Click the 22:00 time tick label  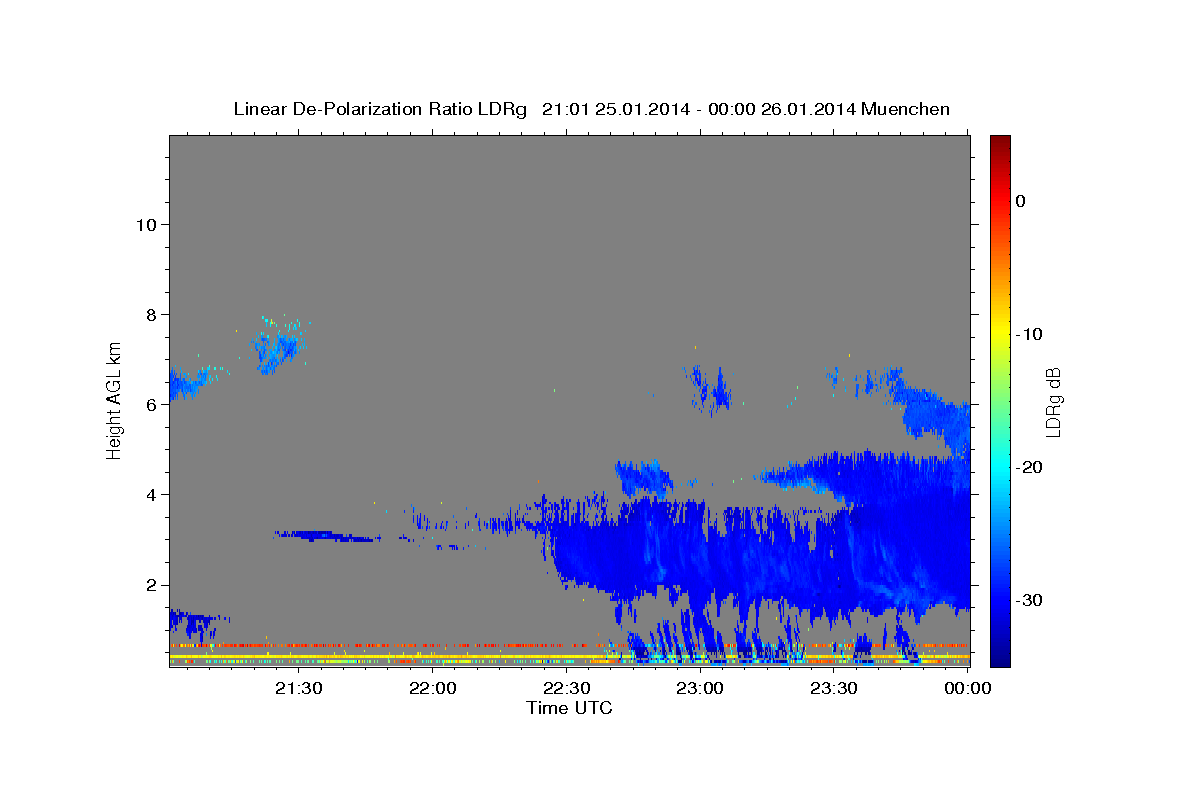(x=432, y=688)
